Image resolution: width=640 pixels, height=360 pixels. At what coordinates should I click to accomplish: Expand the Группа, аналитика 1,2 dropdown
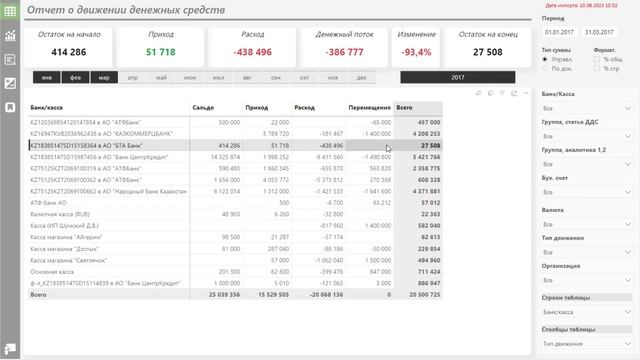[587, 164]
